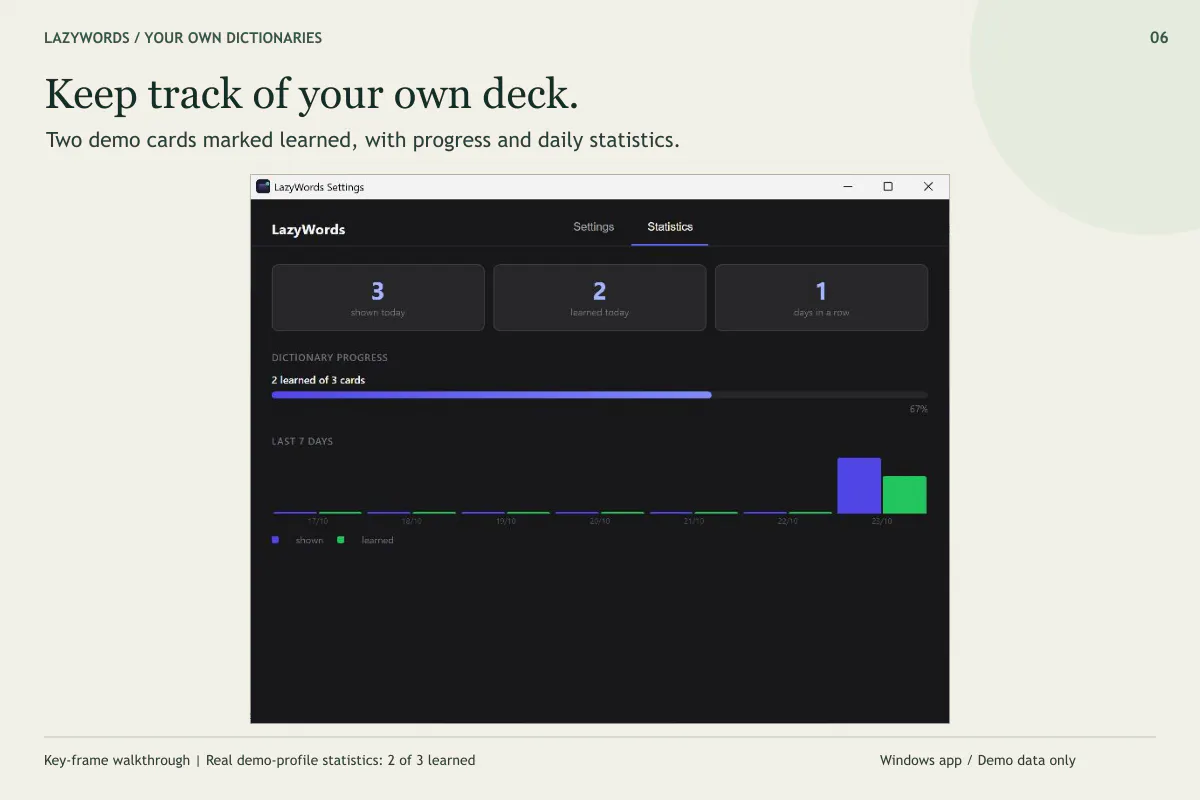Click the tall purple shown bar in chart
This screenshot has height=800, width=1200.
pyautogui.click(x=859, y=486)
